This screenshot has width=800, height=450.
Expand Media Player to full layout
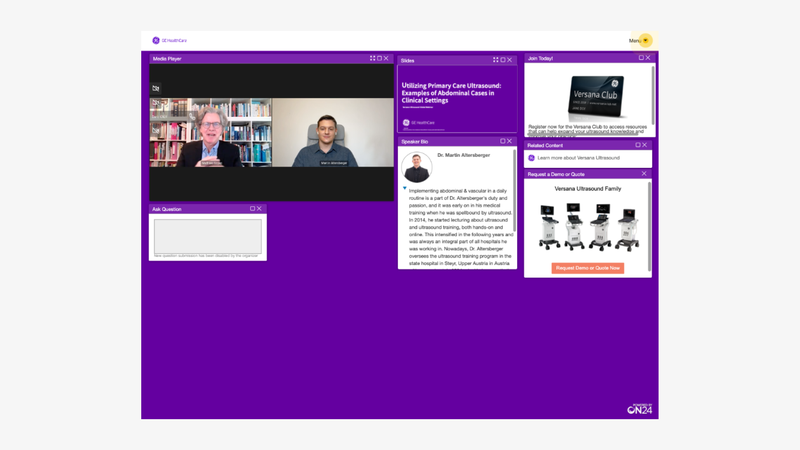[372, 58]
